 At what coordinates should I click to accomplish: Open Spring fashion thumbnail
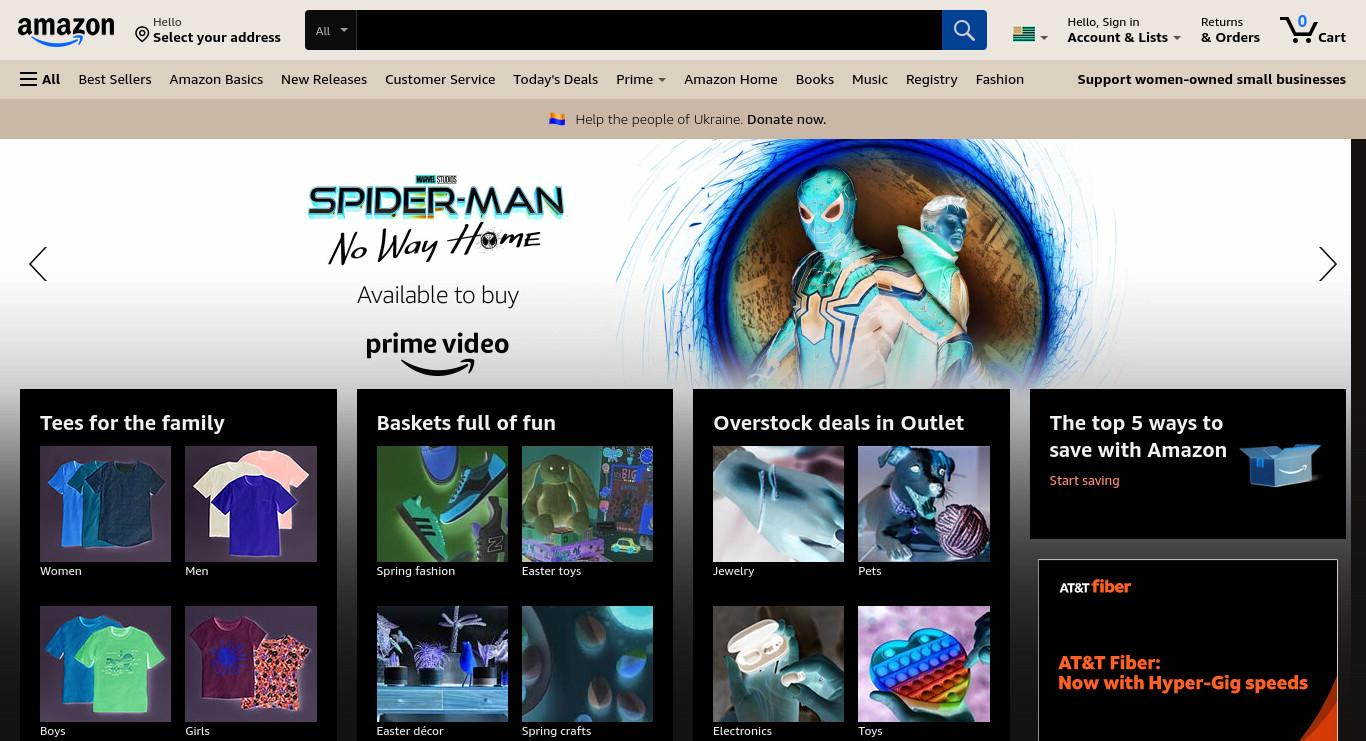(x=442, y=504)
